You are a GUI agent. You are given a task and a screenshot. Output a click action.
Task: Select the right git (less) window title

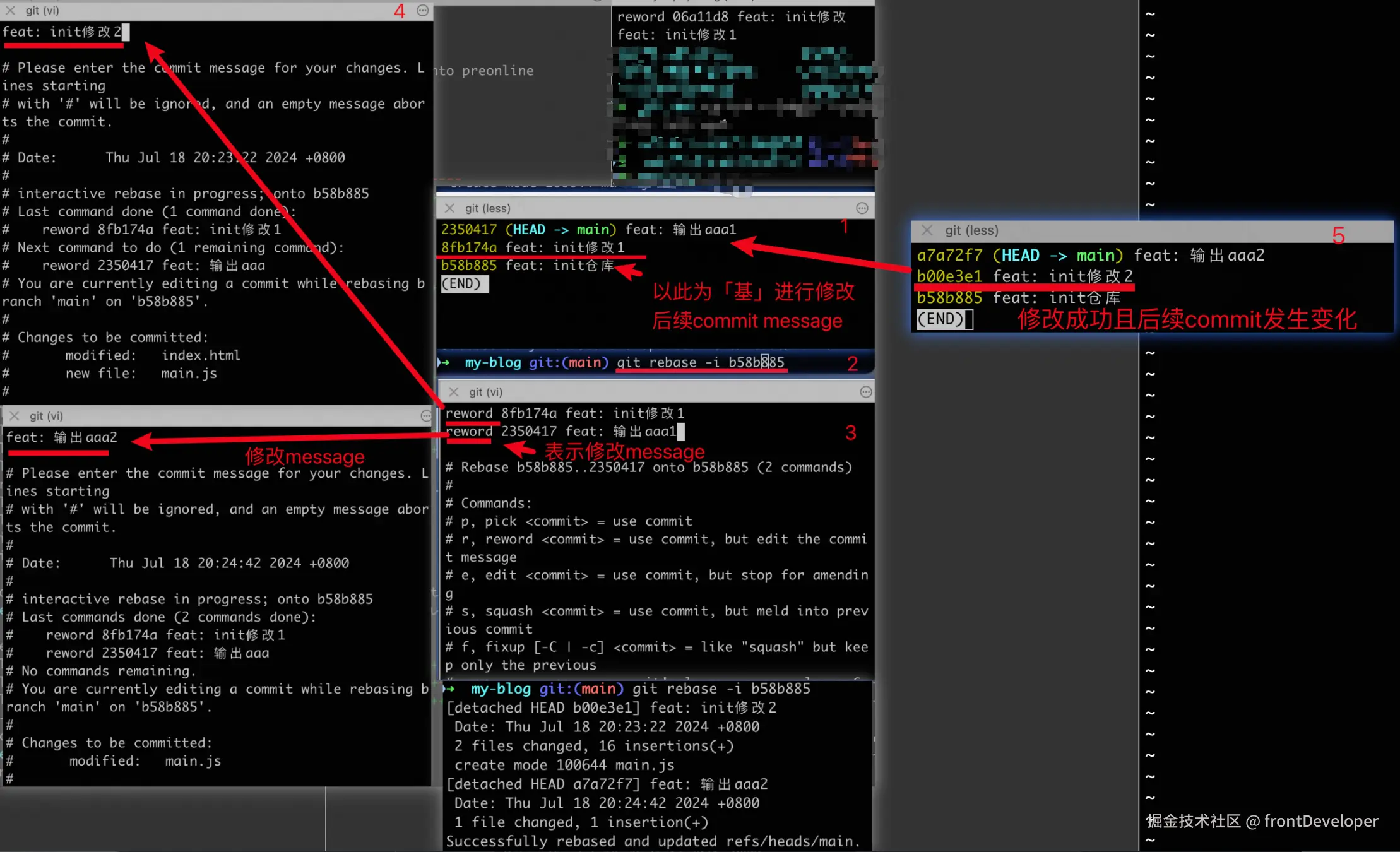click(971, 230)
